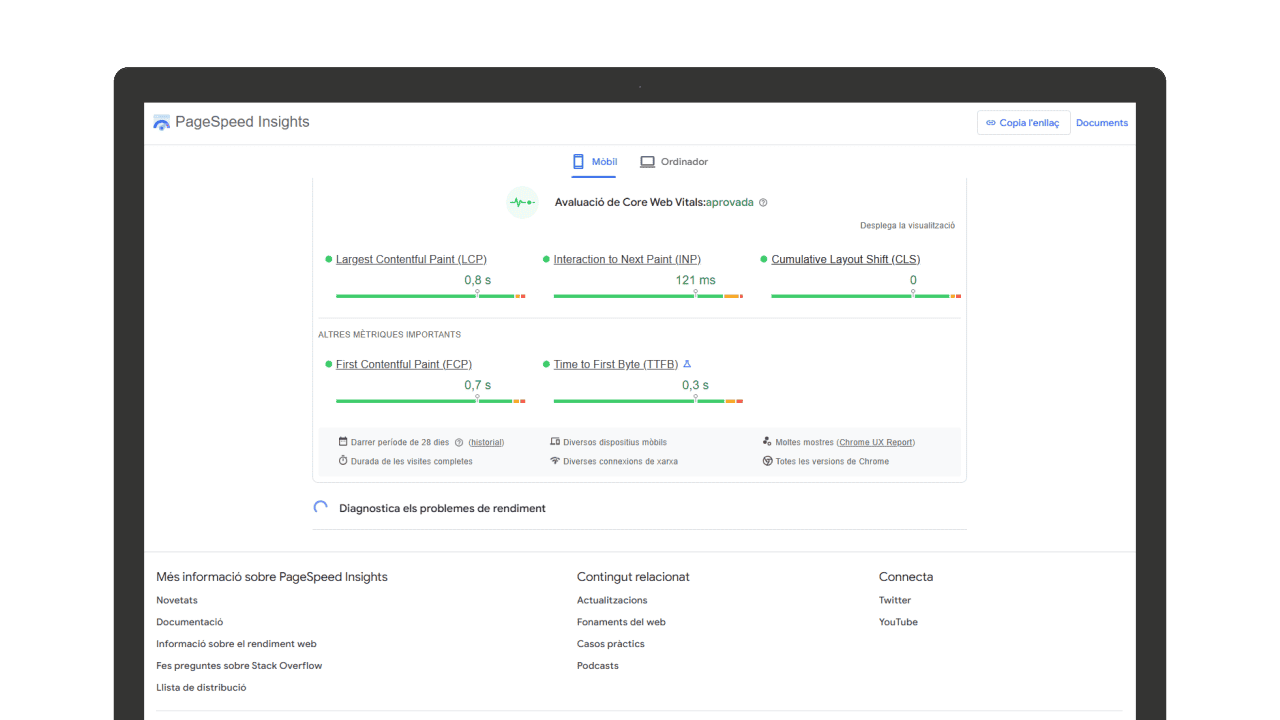Click the calendar icon beside Darrer període
This screenshot has height=720, width=1280.
pos(344,441)
